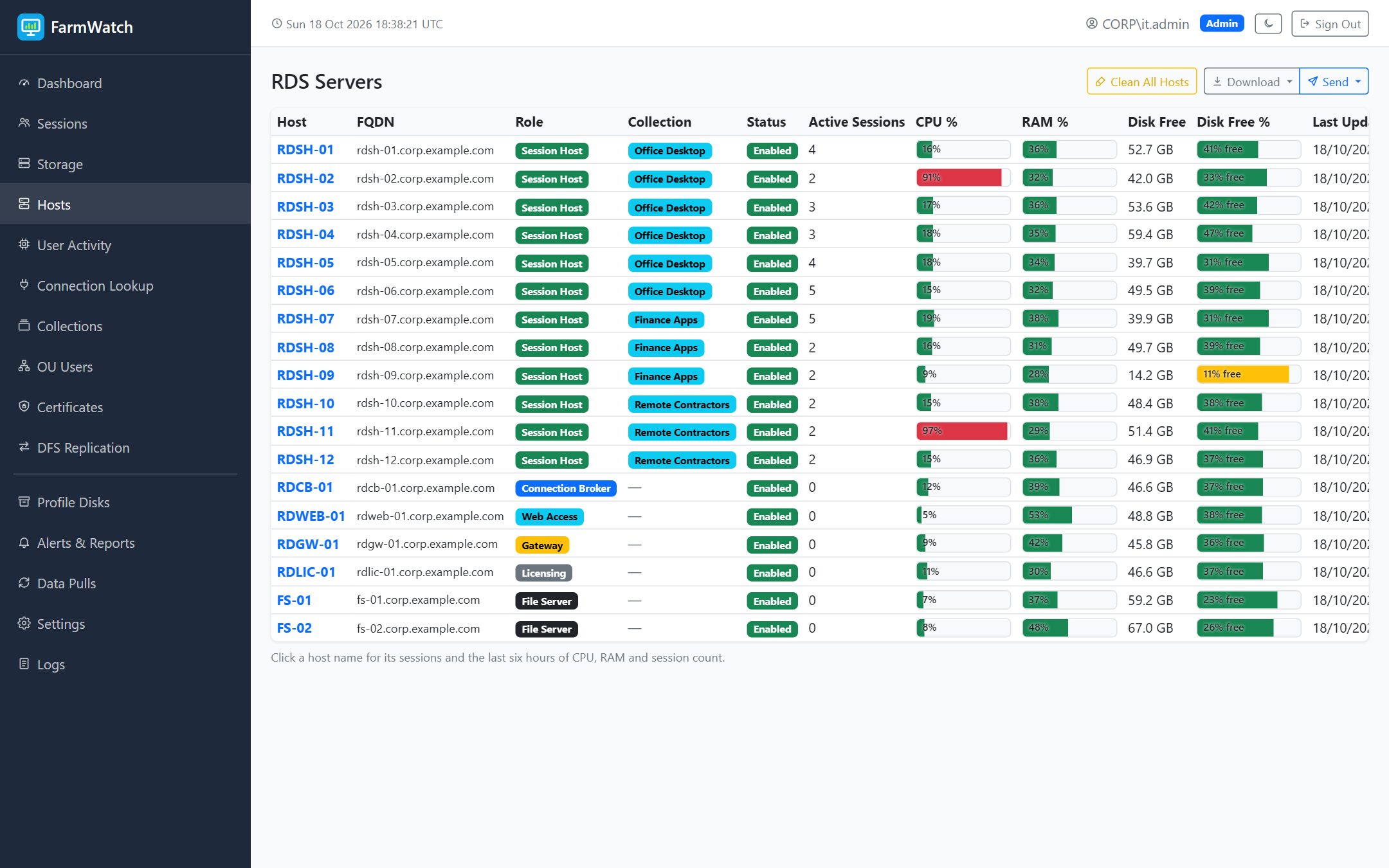Screen dimensions: 1389x868
Task: Open the RDLIC-01 host link
Action: point(306,572)
